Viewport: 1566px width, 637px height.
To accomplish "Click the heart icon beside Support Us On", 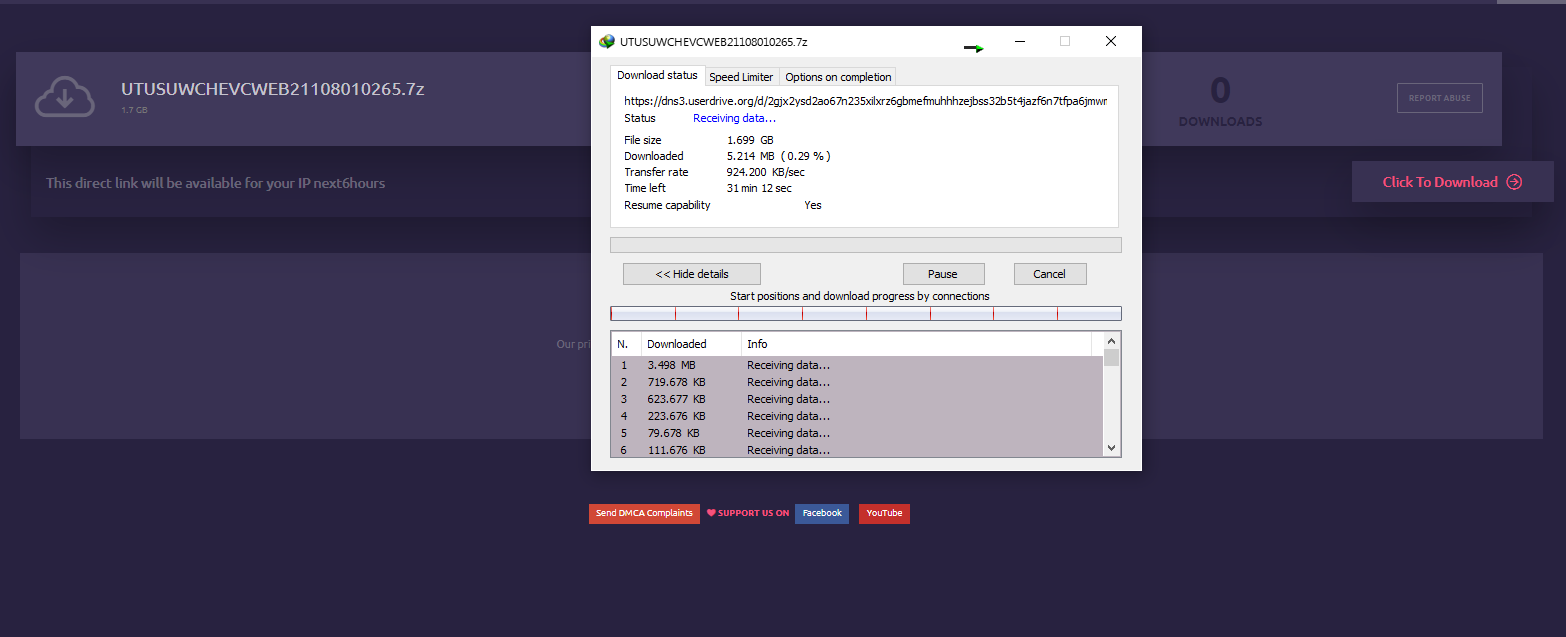I will point(711,513).
